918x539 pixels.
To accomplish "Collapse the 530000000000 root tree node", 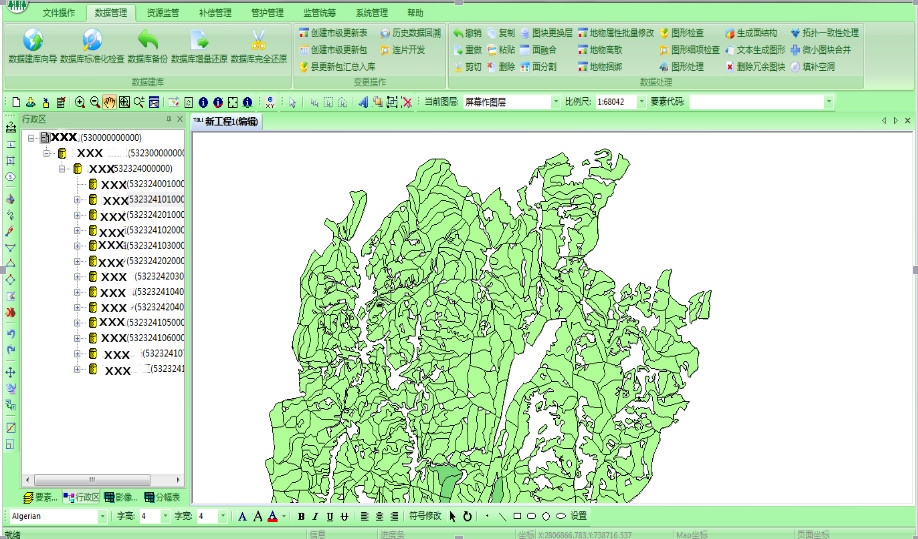I will 32,138.
